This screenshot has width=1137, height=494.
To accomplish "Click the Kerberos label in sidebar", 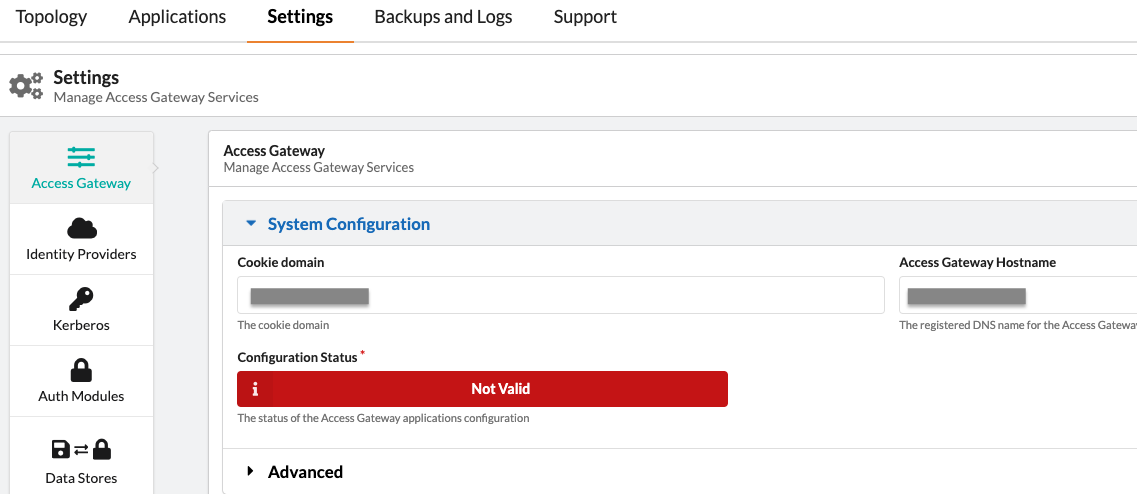I will point(81,325).
